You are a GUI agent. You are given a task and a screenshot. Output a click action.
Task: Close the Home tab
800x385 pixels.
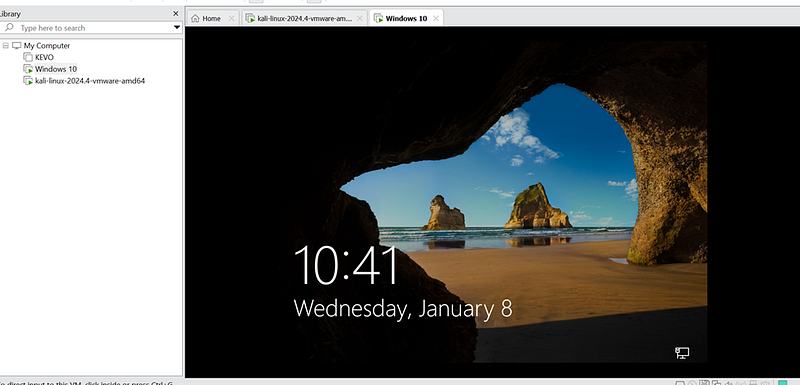(x=231, y=18)
